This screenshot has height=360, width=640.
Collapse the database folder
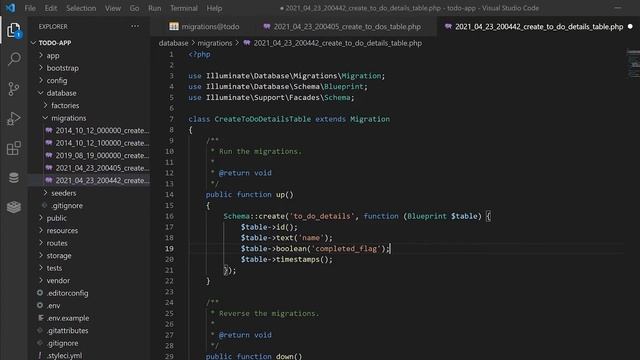point(61,93)
